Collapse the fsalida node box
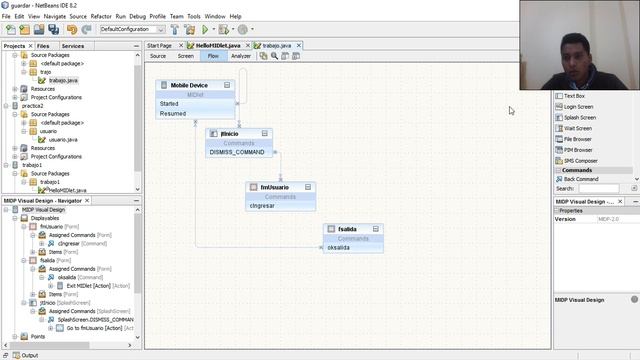The image size is (640, 360). point(376,229)
